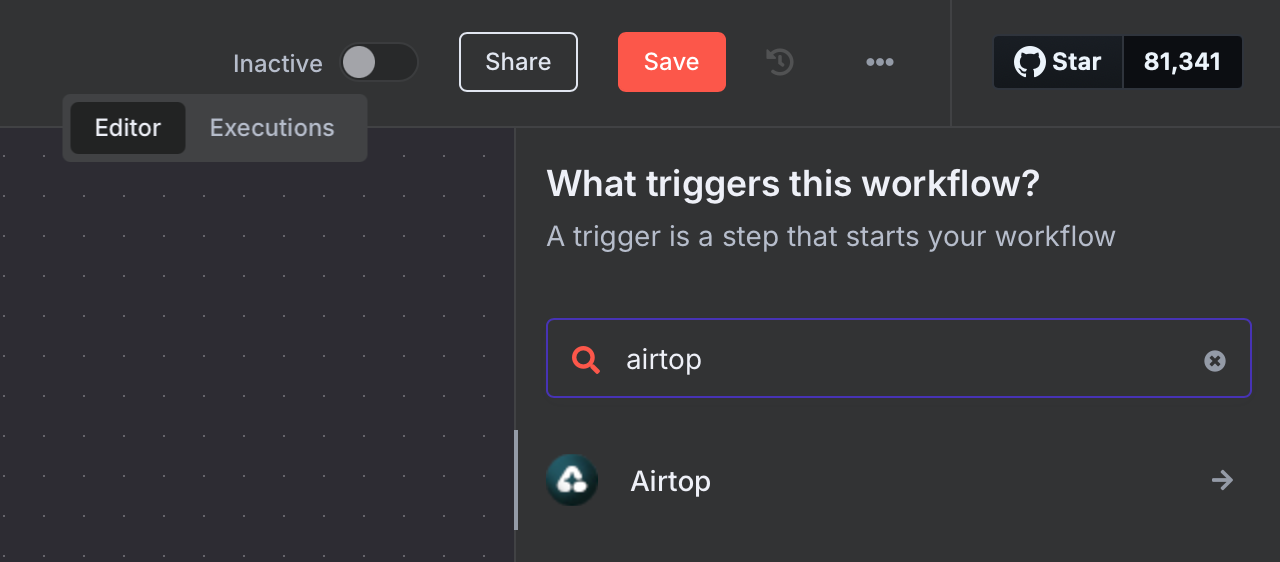Click the Share button
The image size is (1280, 562).
point(518,62)
